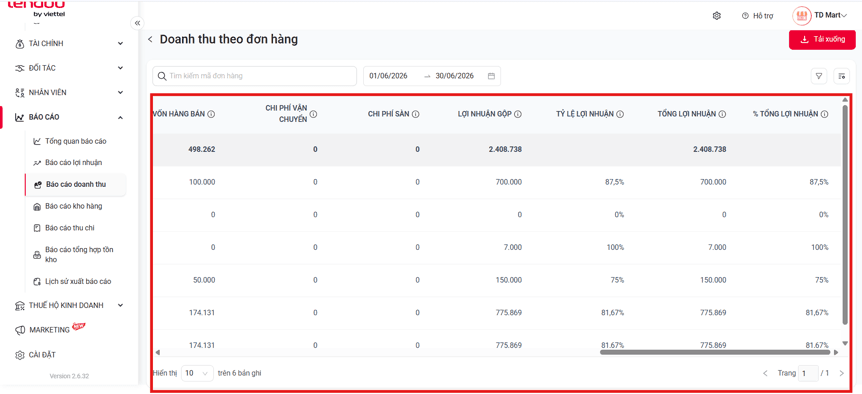The image size is (862, 394).
Task: Click the table's horizontal scrollbar thumb
Action: click(x=715, y=352)
